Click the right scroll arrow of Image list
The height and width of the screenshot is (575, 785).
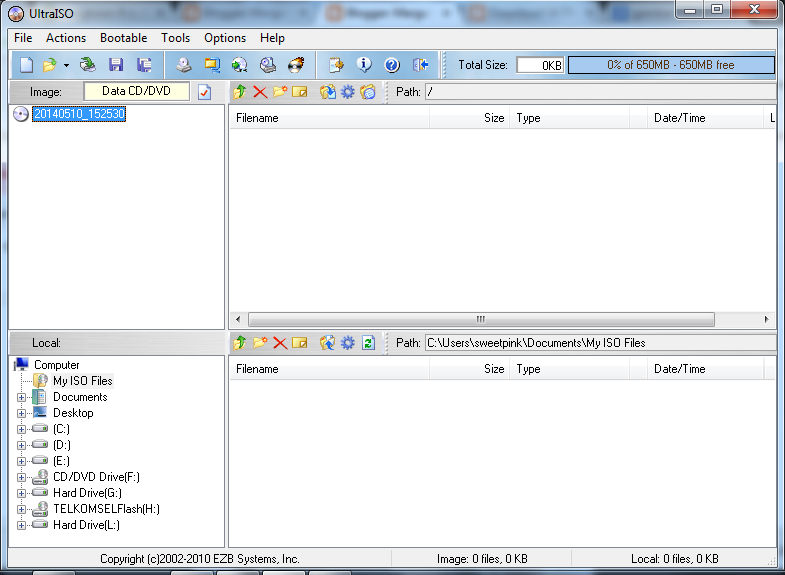(x=766, y=319)
